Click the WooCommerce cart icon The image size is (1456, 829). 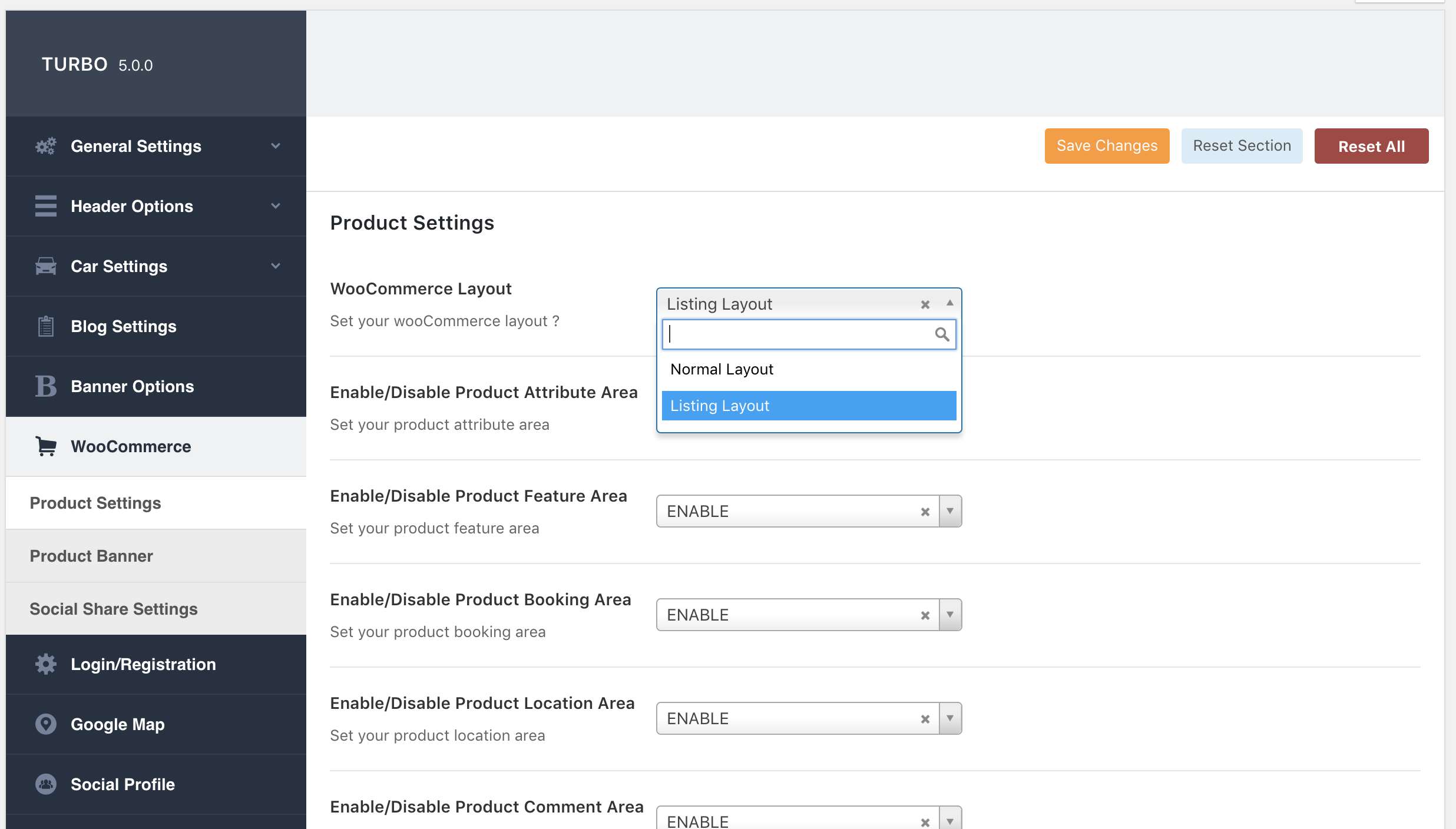[x=46, y=446]
